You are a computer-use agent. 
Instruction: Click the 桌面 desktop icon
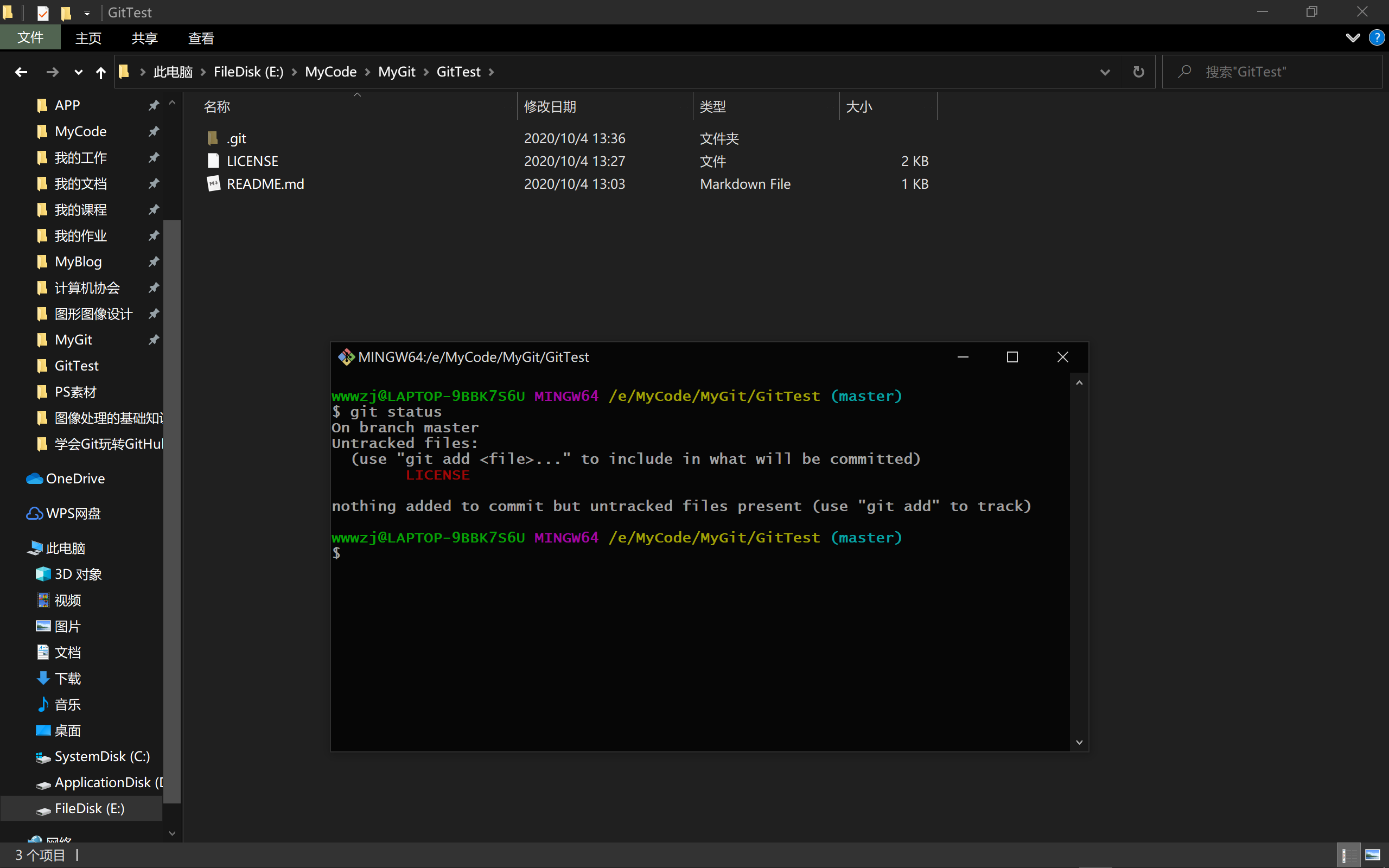coord(43,730)
